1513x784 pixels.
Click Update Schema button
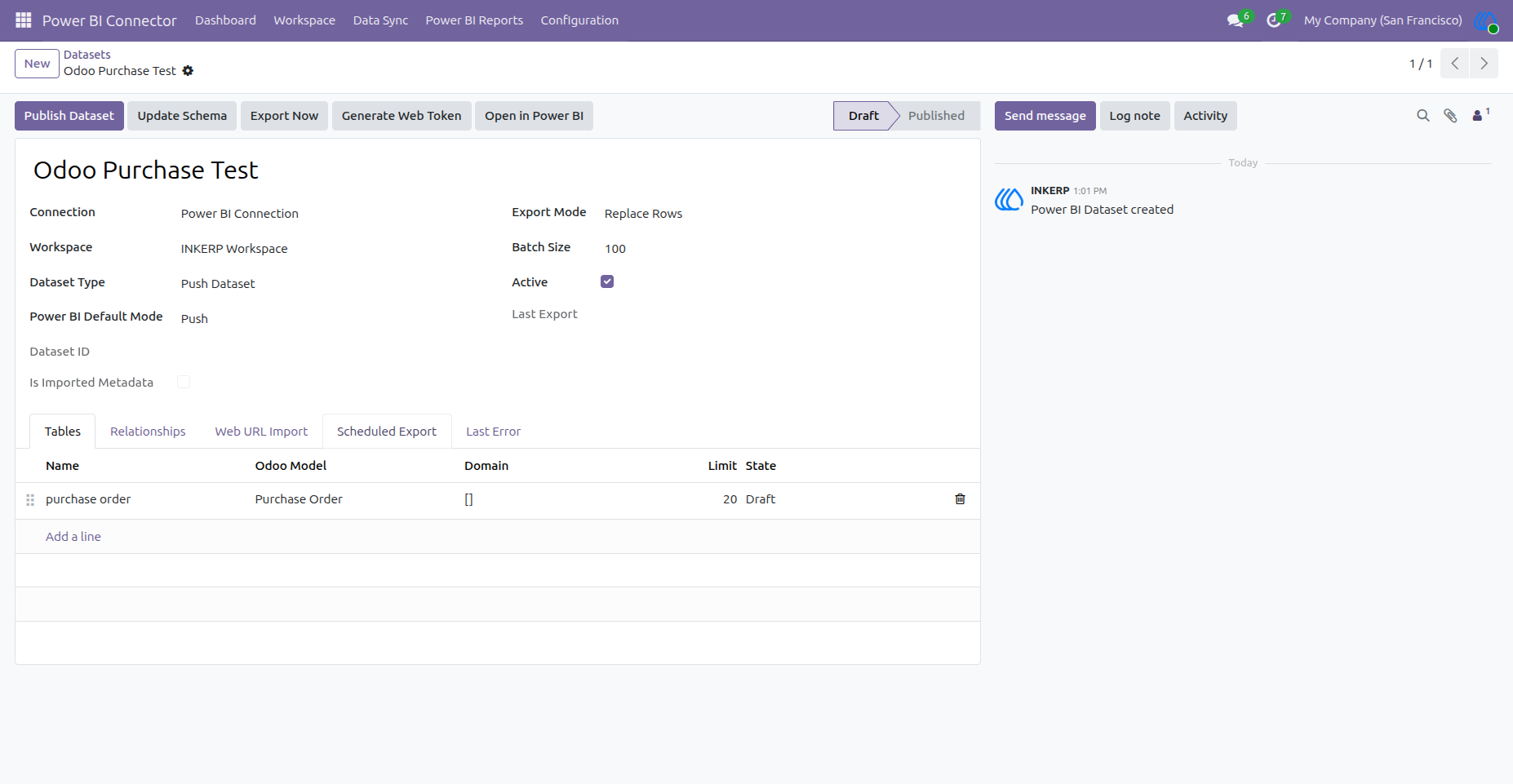pyautogui.click(x=182, y=116)
